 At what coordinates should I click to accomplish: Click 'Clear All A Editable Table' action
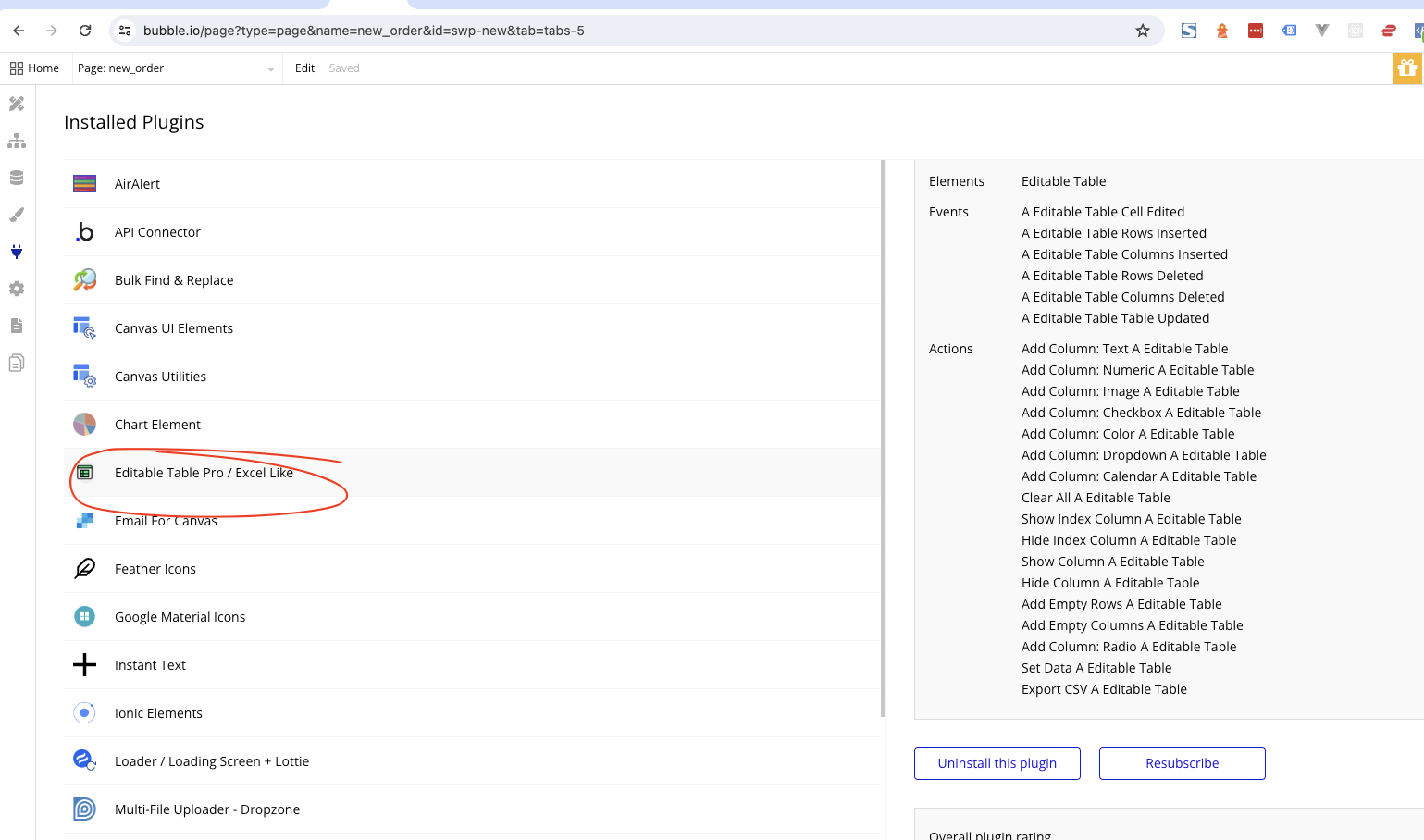pos(1096,498)
